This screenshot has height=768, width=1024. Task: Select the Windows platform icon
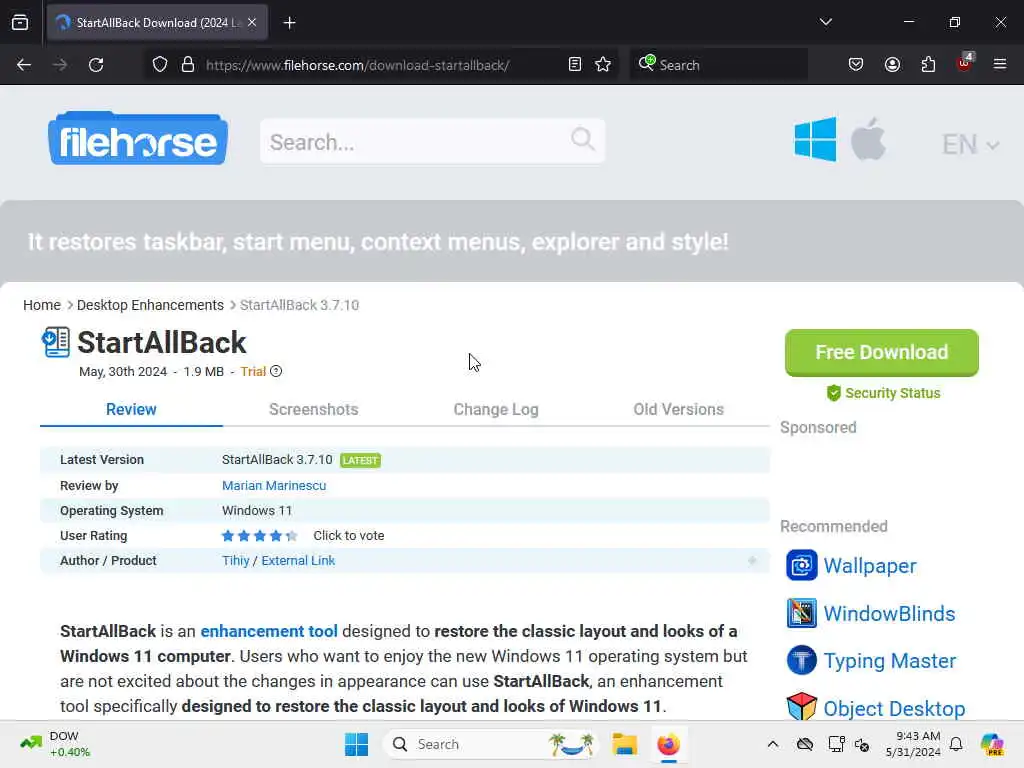pyautogui.click(x=815, y=139)
